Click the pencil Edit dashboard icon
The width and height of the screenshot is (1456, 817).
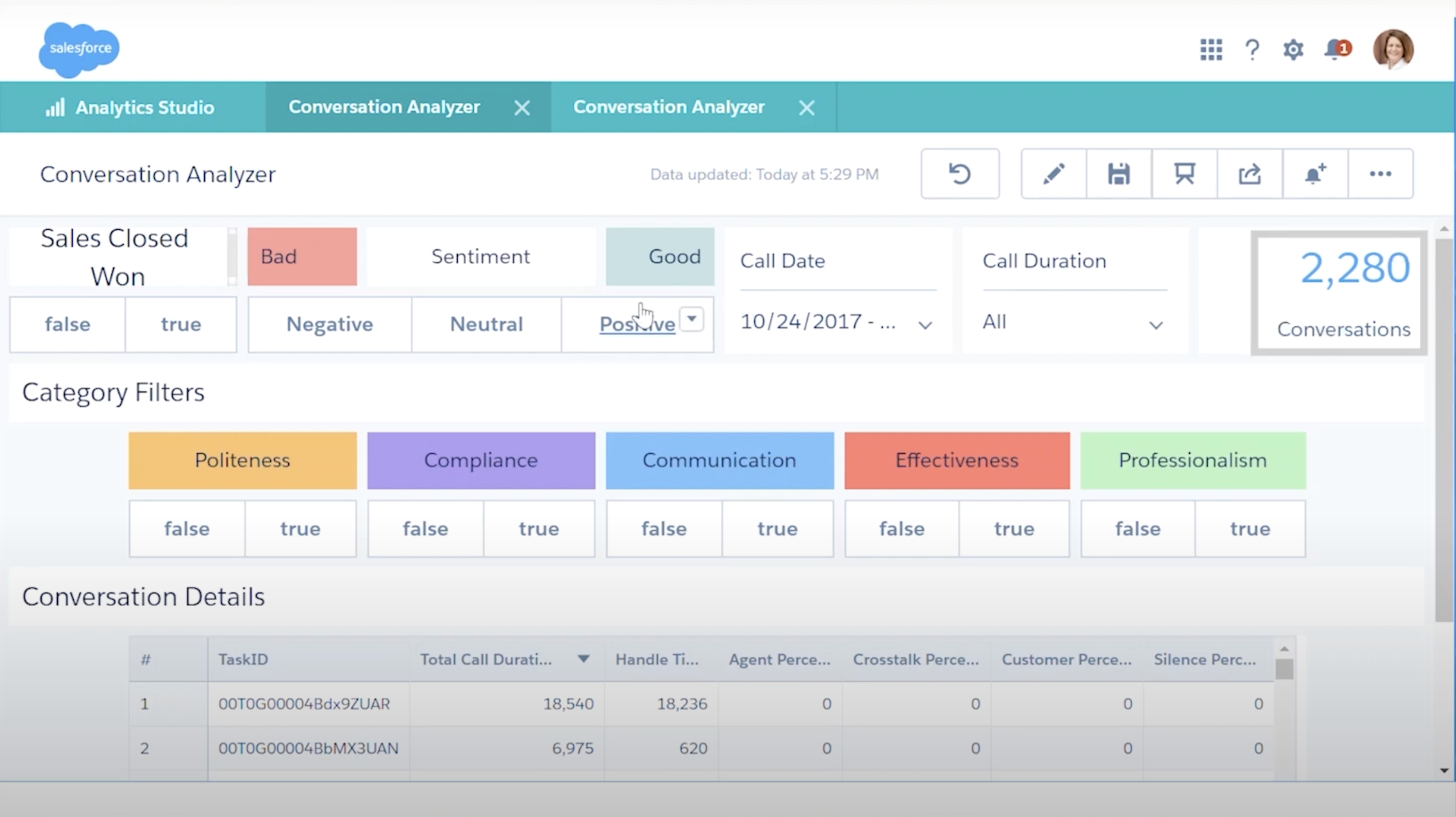click(x=1054, y=174)
